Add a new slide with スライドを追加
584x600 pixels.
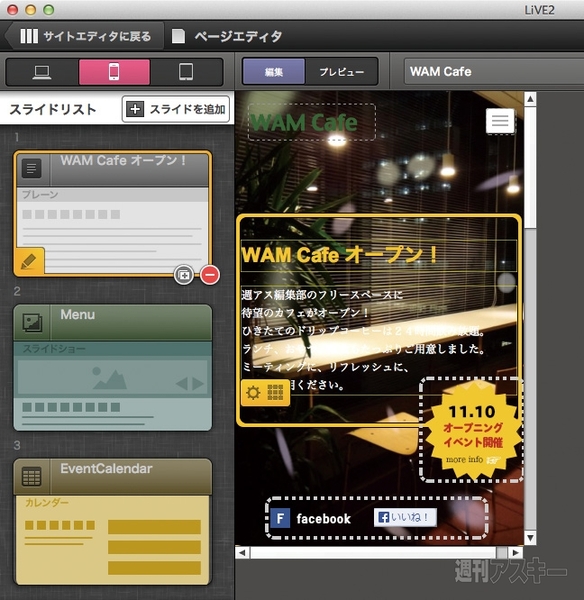point(176,109)
